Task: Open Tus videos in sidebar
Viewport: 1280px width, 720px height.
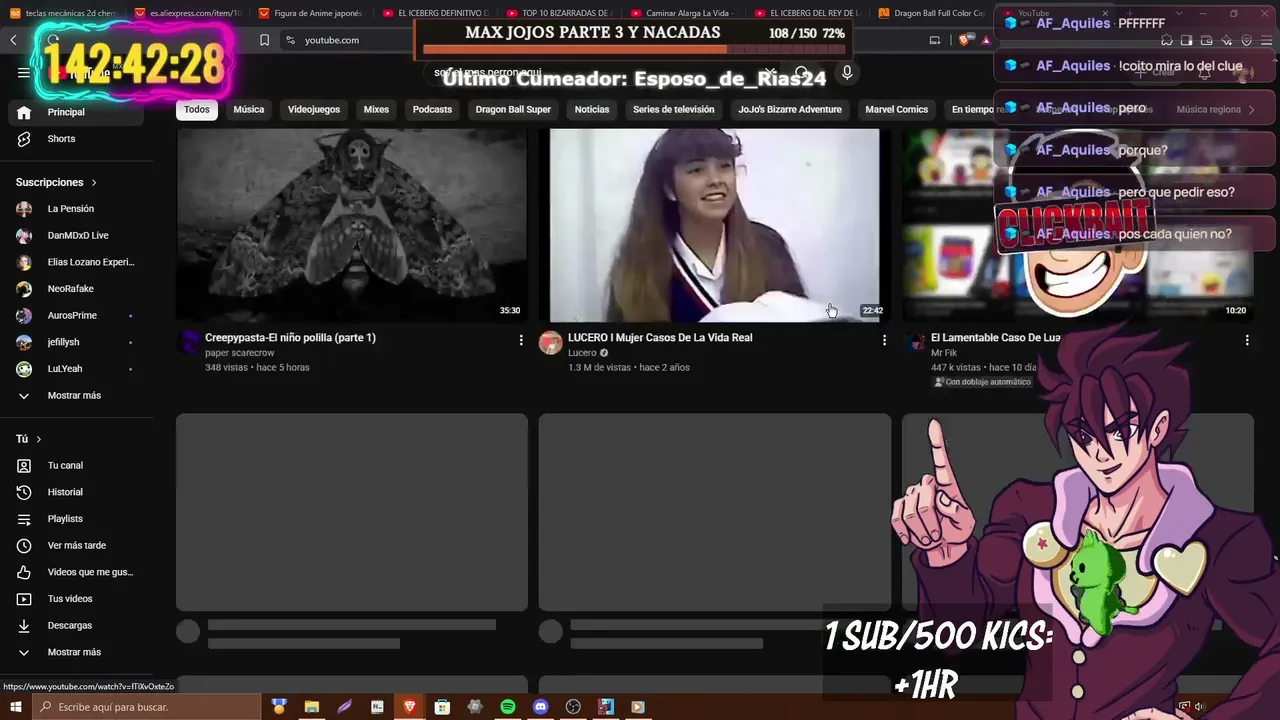Action: click(76, 599)
